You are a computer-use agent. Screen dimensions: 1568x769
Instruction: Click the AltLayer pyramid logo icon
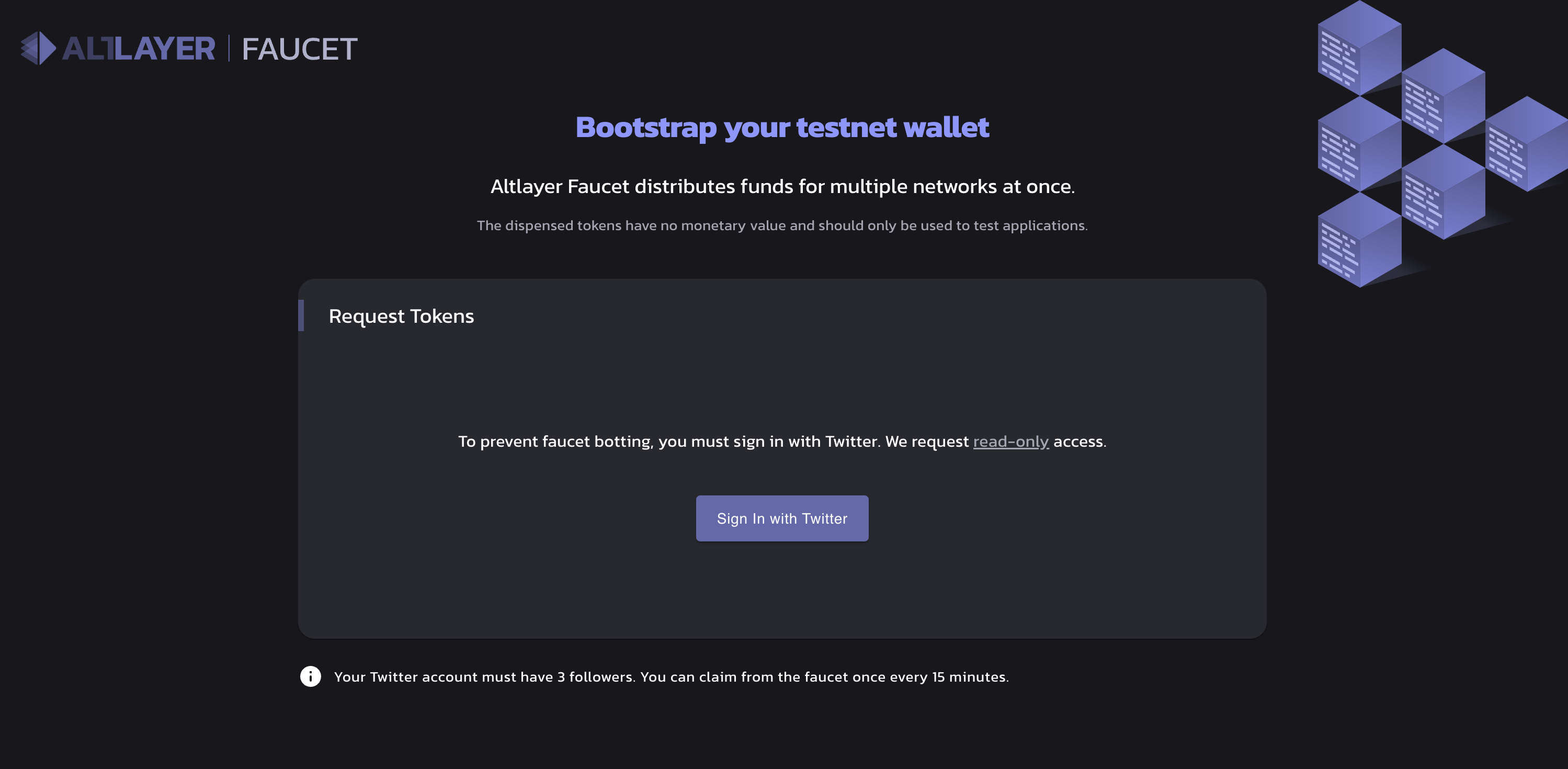(38, 49)
